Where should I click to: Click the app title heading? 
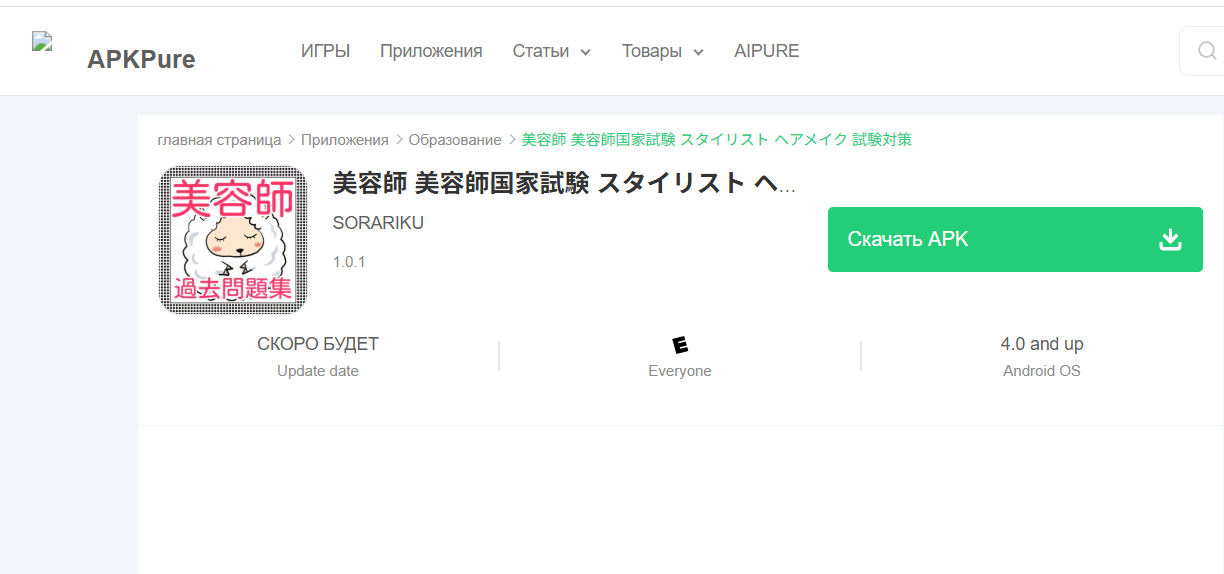coord(565,183)
